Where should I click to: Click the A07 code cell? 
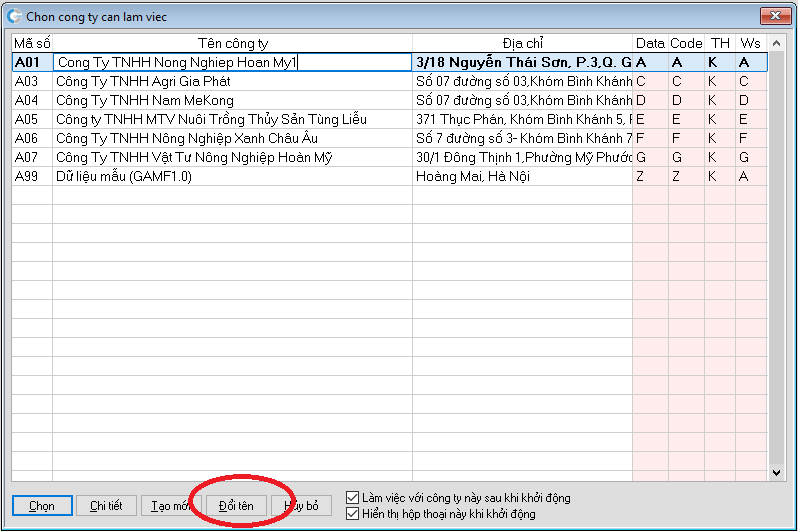(x=32, y=157)
